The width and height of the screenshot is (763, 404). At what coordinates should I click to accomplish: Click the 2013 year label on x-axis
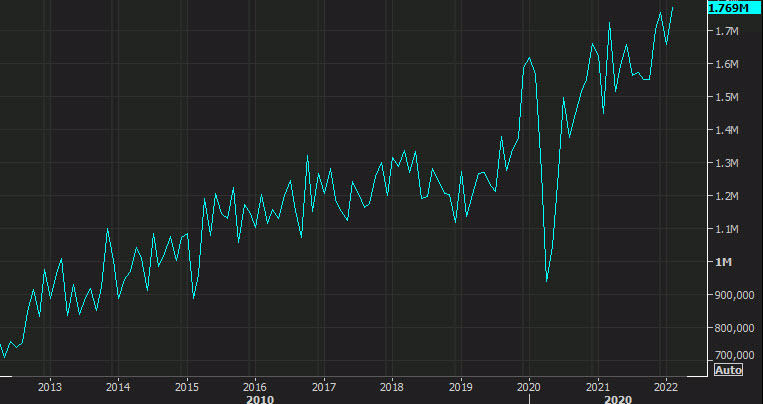pyautogui.click(x=50, y=387)
